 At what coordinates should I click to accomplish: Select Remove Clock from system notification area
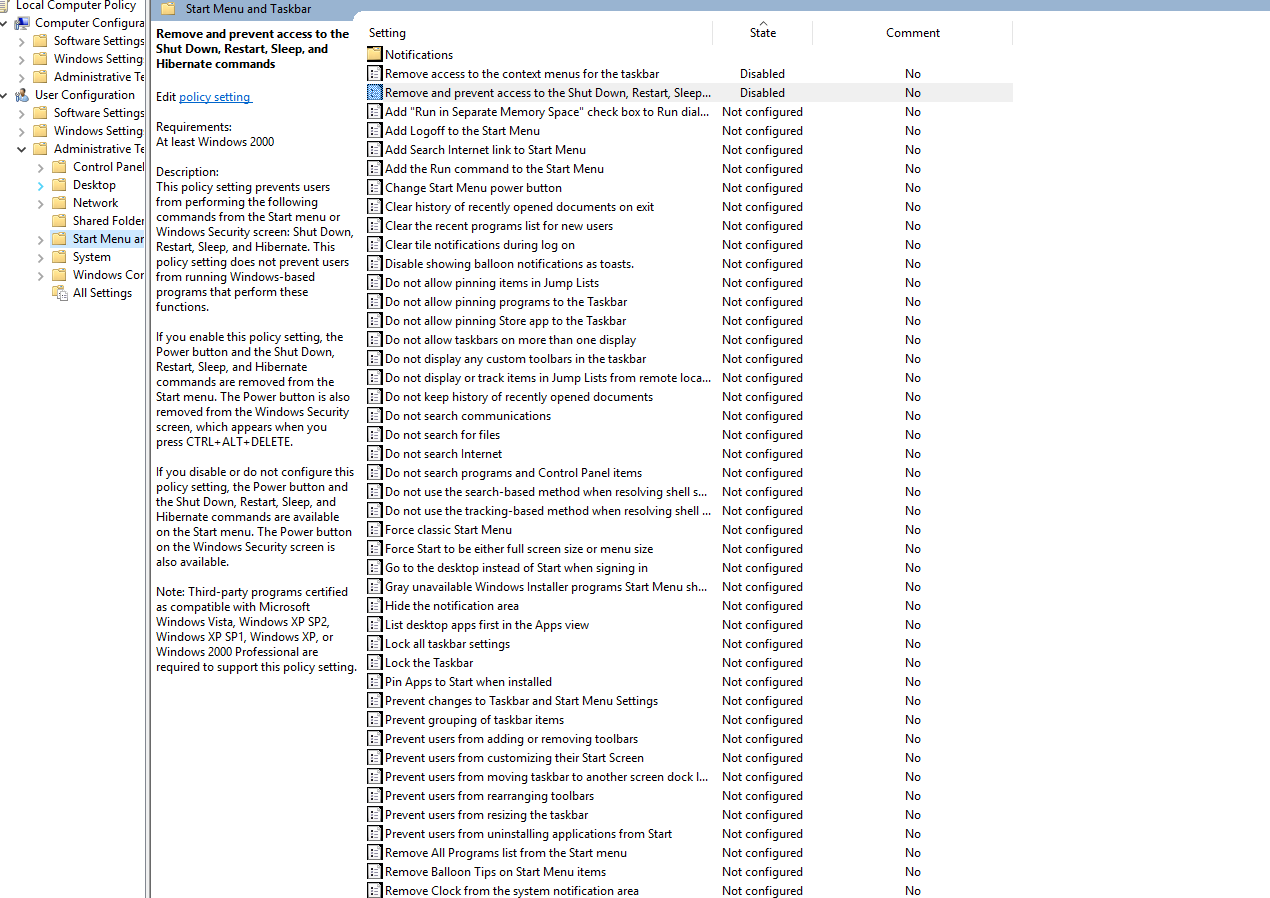pyautogui.click(x=511, y=891)
